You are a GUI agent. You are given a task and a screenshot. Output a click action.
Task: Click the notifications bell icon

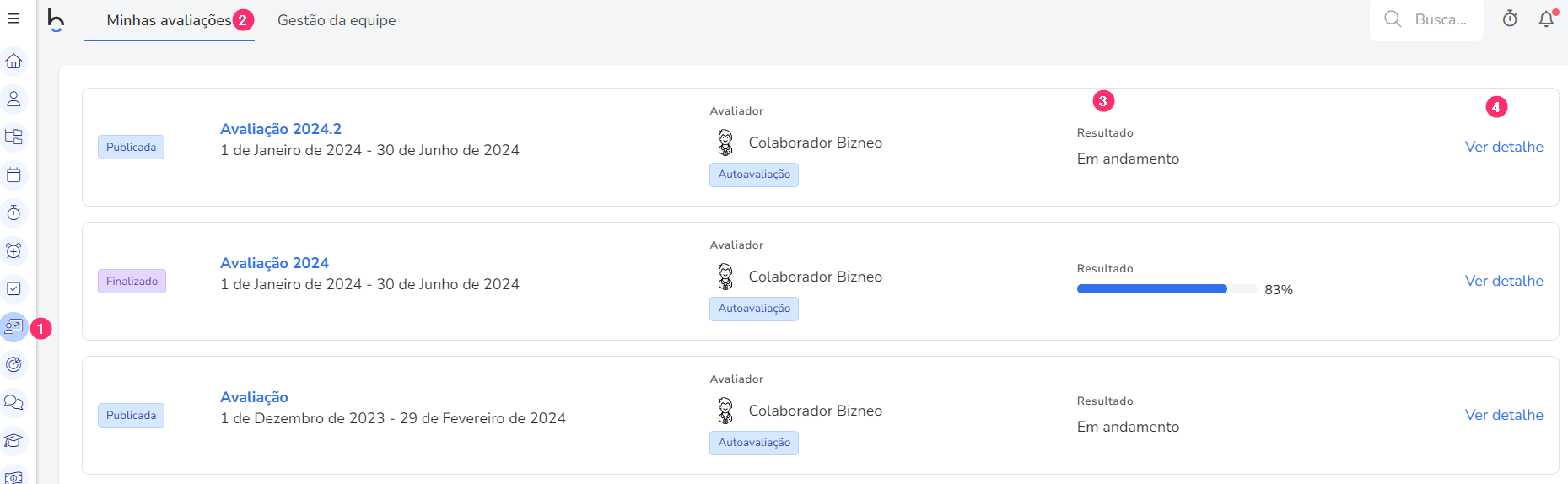1546,19
